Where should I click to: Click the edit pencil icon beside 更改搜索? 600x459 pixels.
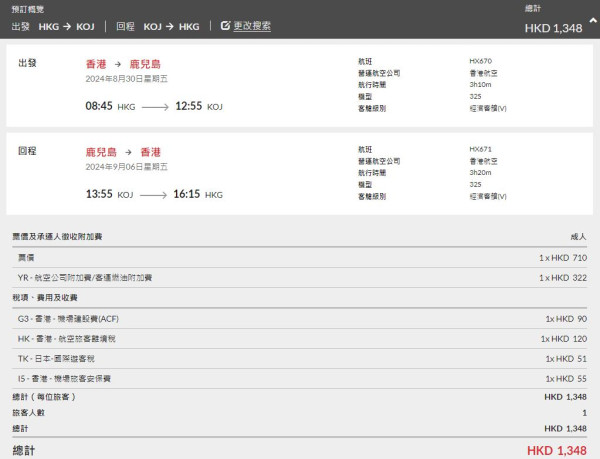225,26
